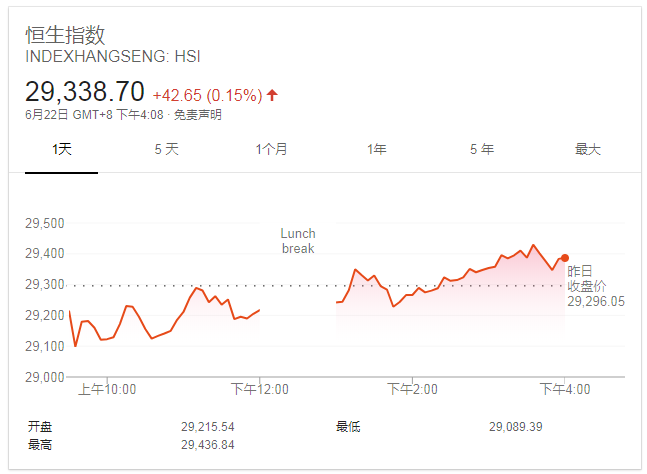The width and height of the screenshot is (647, 474).
Task: Click the 开盘 value 29,215.54
Action: tap(208, 427)
